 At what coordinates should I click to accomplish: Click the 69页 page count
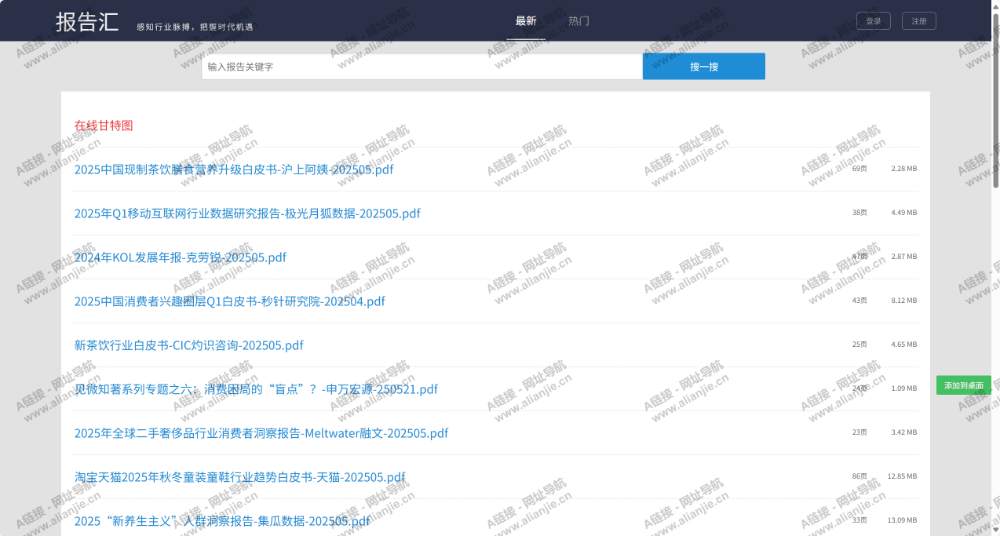click(x=860, y=169)
